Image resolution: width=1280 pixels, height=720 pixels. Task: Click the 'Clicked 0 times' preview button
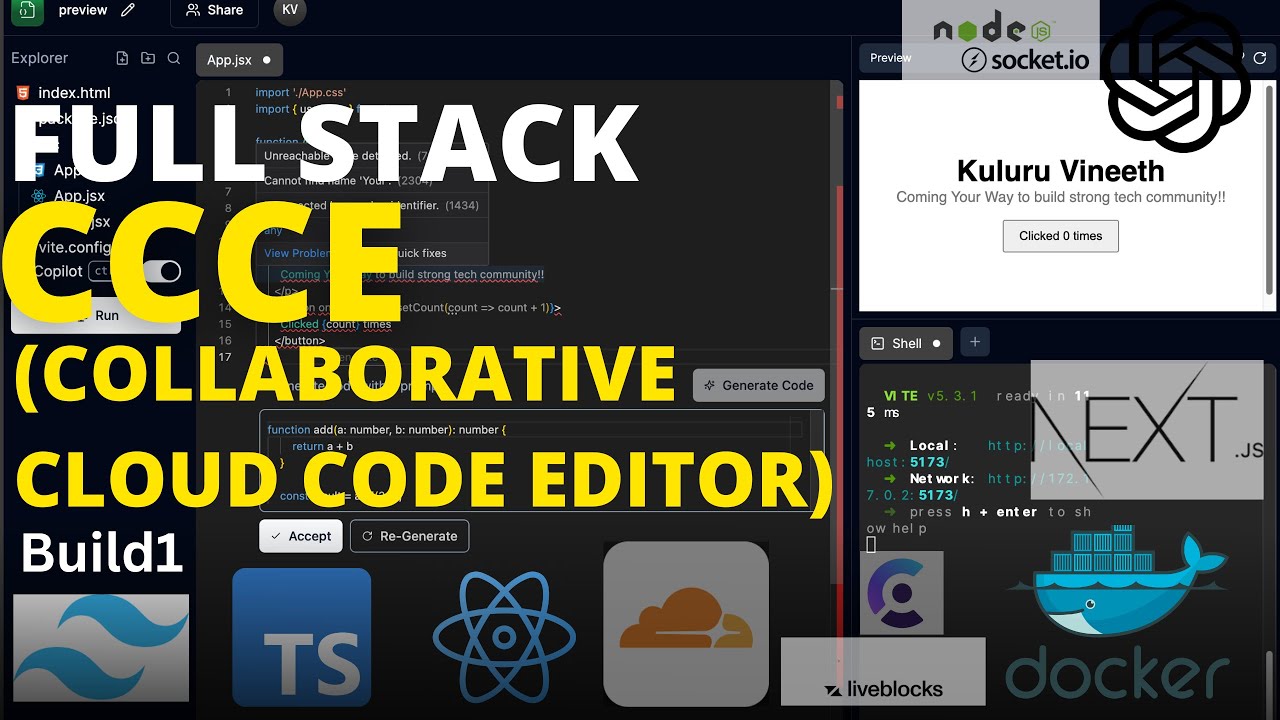1061,236
